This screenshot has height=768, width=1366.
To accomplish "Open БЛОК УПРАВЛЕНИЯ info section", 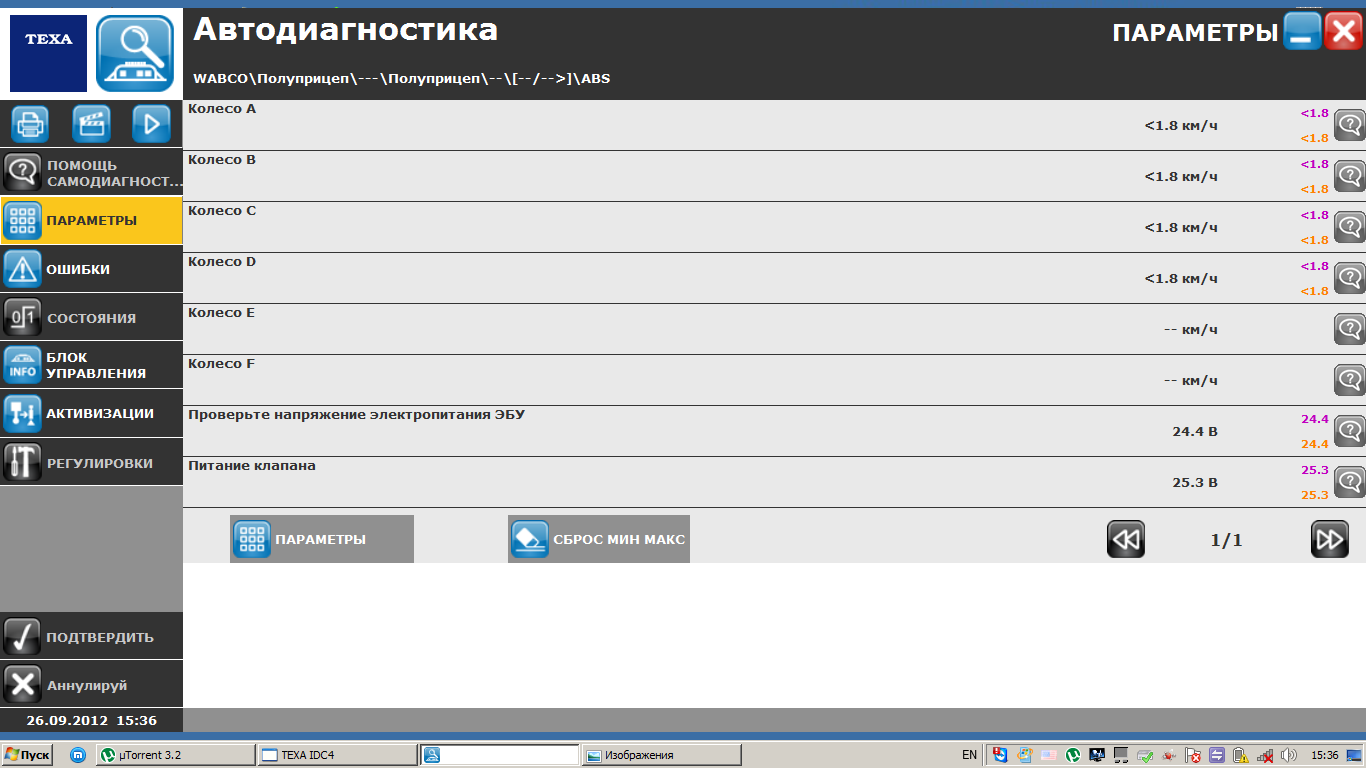I will pyautogui.click(x=91, y=365).
